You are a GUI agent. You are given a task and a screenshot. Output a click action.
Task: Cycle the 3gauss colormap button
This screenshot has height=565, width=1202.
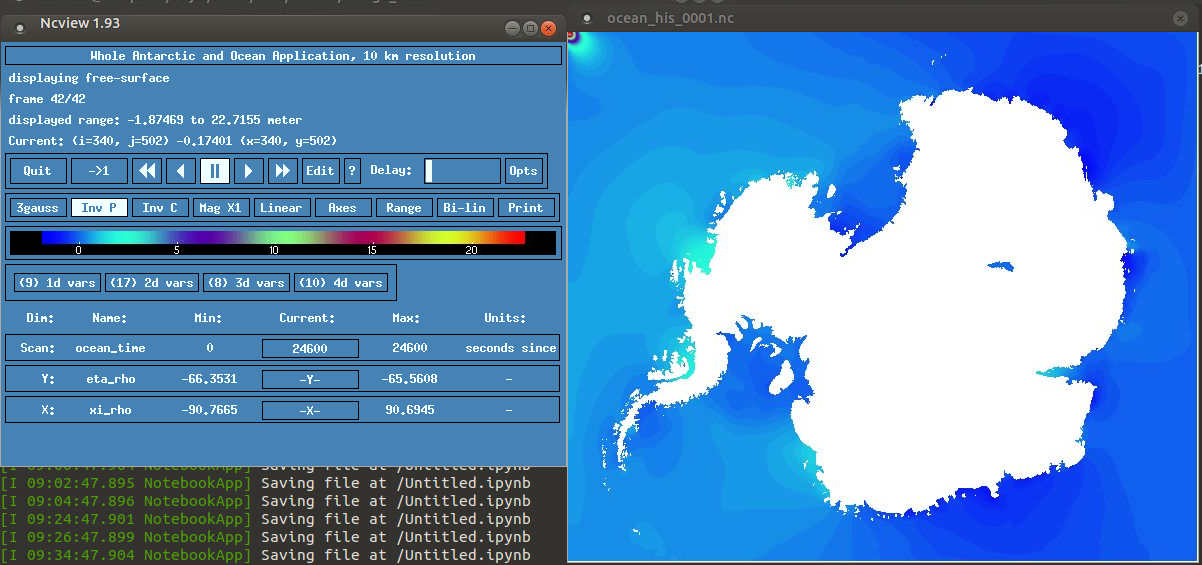tap(38, 208)
